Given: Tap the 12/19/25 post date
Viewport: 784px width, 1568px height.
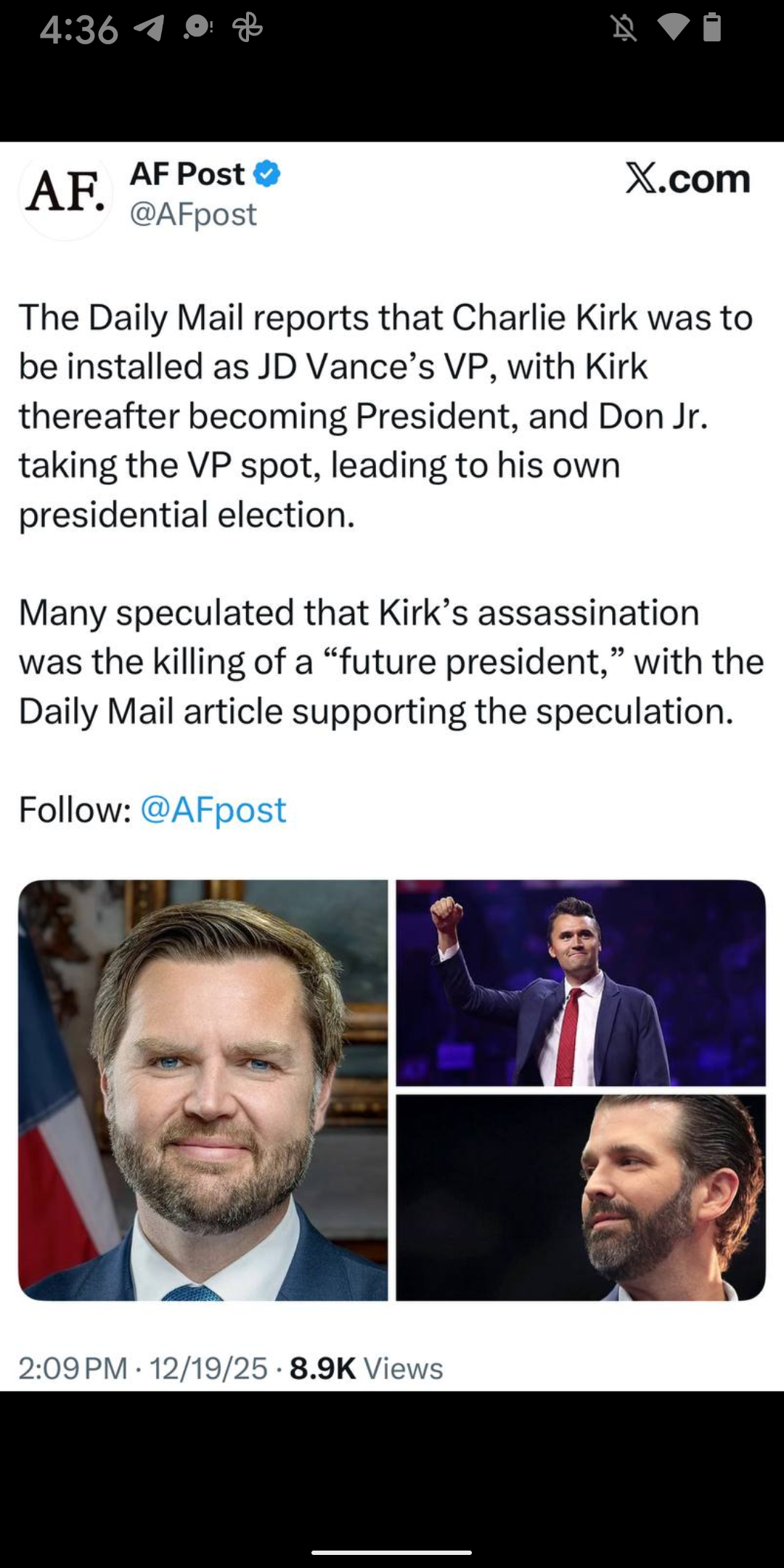Looking at the screenshot, I should (x=209, y=1368).
